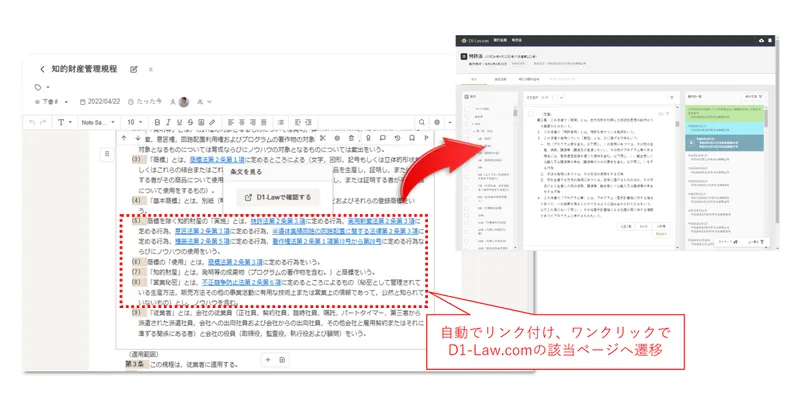Go back with arrow beside 知的財産管理規程

pos(42,69)
